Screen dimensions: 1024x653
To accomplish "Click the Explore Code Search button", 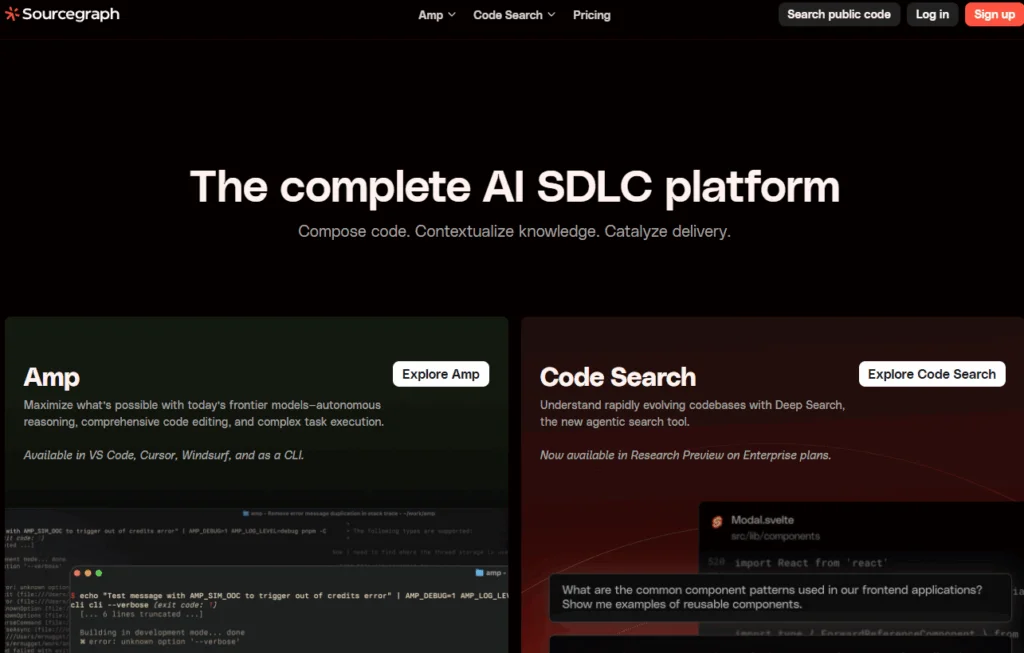I will (x=932, y=374).
